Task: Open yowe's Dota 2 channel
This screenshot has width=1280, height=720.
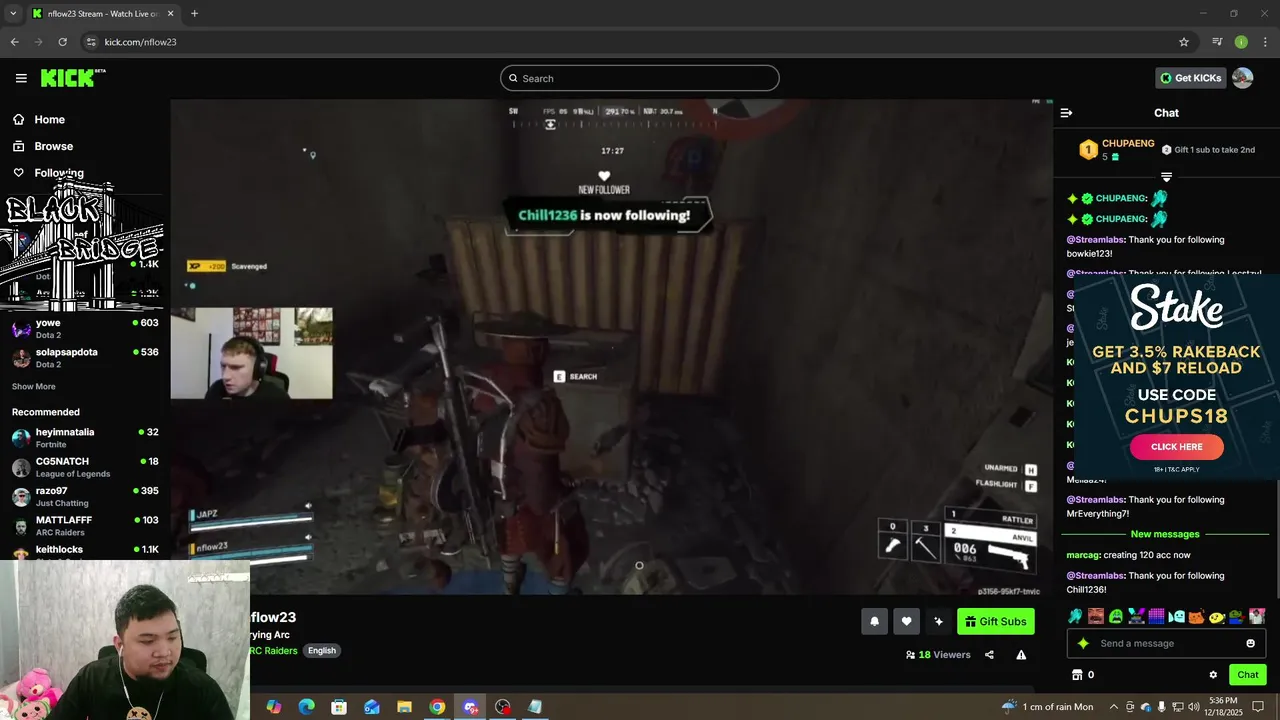Action: click(84, 329)
